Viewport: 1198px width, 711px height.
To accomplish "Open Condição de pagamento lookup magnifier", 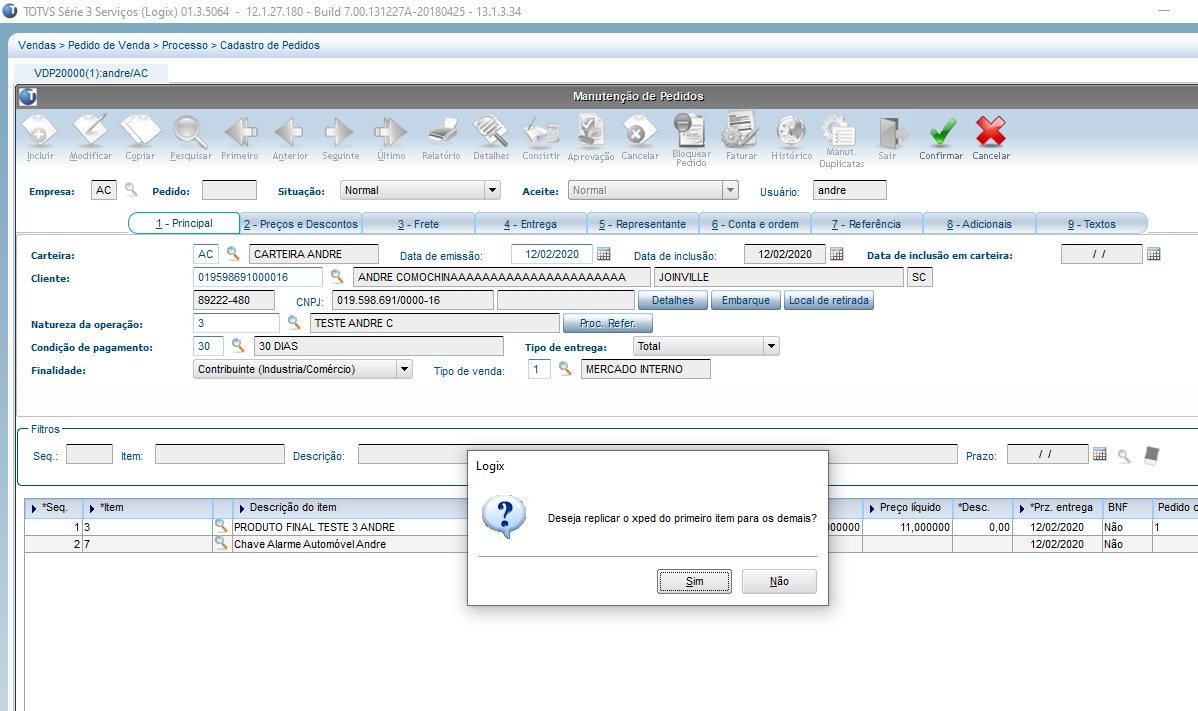I will pos(238,345).
